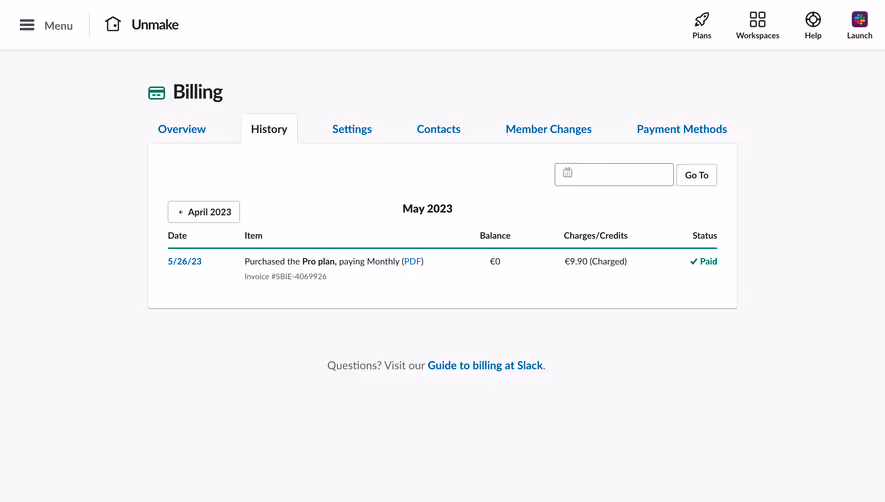Image resolution: width=885 pixels, height=502 pixels.
Task: Switch to the Overview tab
Action: pyautogui.click(x=182, y=129)
